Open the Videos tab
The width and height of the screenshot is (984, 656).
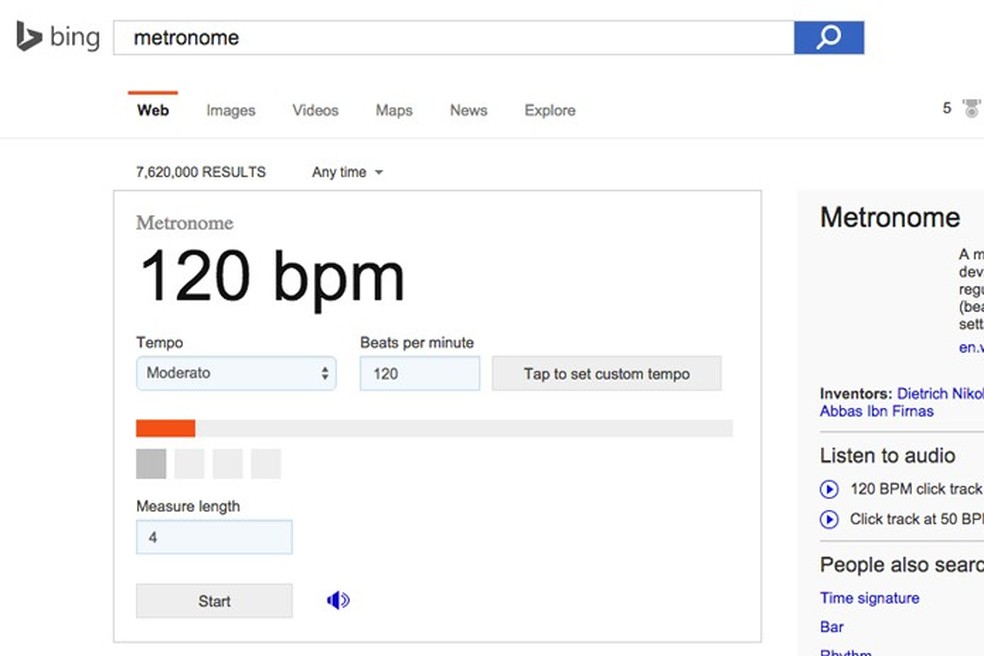(x=315, y=111)
